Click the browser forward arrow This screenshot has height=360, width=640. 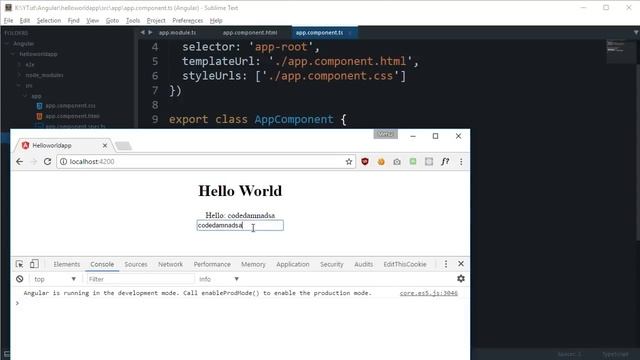[33, 162]
